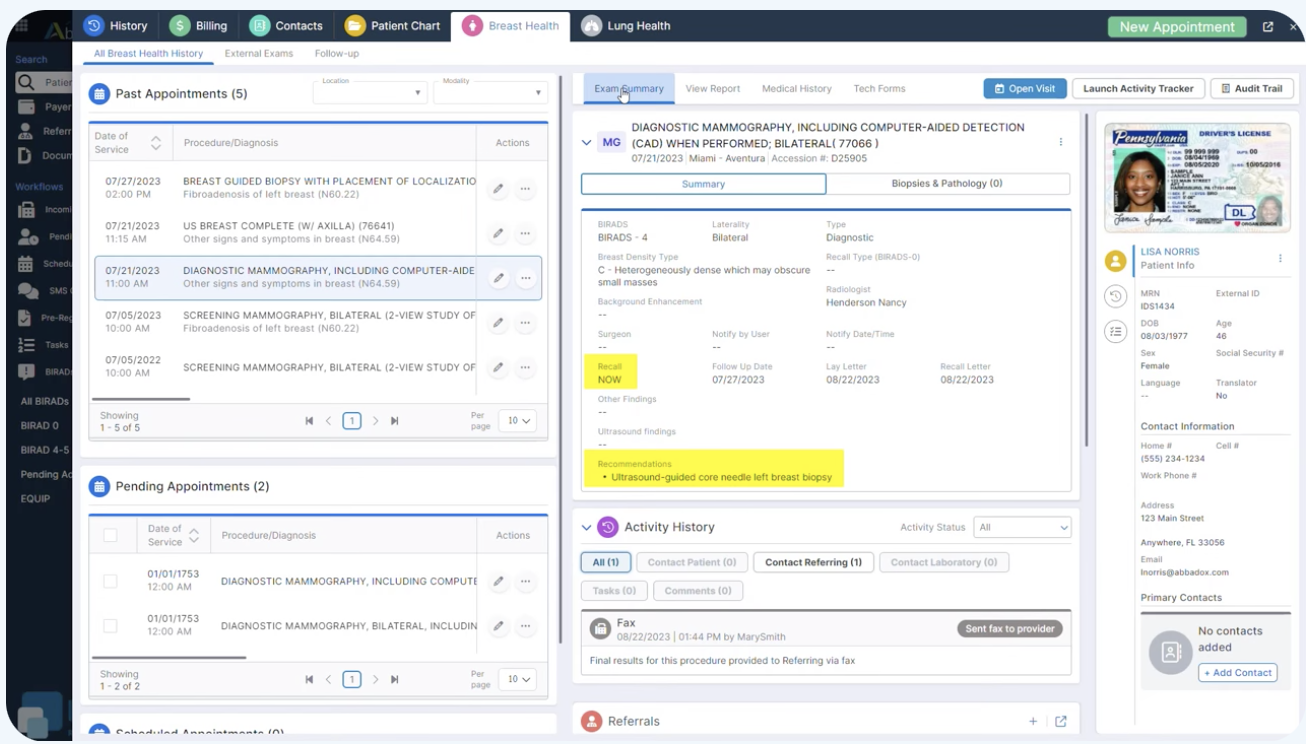The width and height of the screenshot is (1306, 744).
Task: Switch to the Lung Health tab
Action: point(626,26)
